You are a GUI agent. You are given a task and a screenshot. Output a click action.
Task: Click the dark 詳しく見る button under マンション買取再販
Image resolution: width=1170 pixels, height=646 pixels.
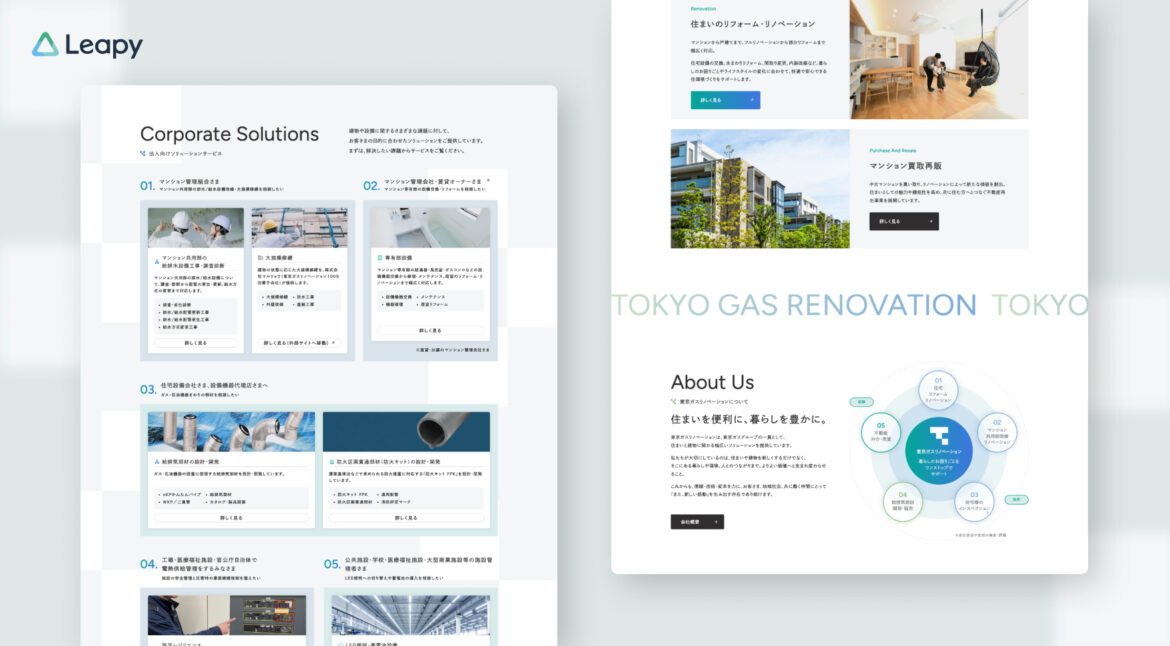[x=904, y=222]
